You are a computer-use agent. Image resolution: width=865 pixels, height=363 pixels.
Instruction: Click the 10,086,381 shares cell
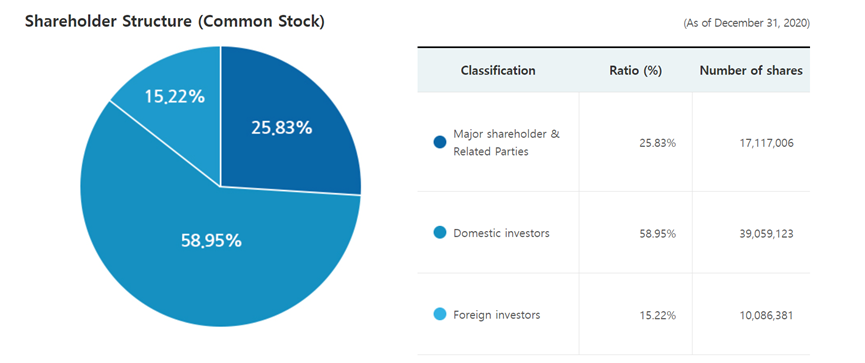(x=766, y=316)
